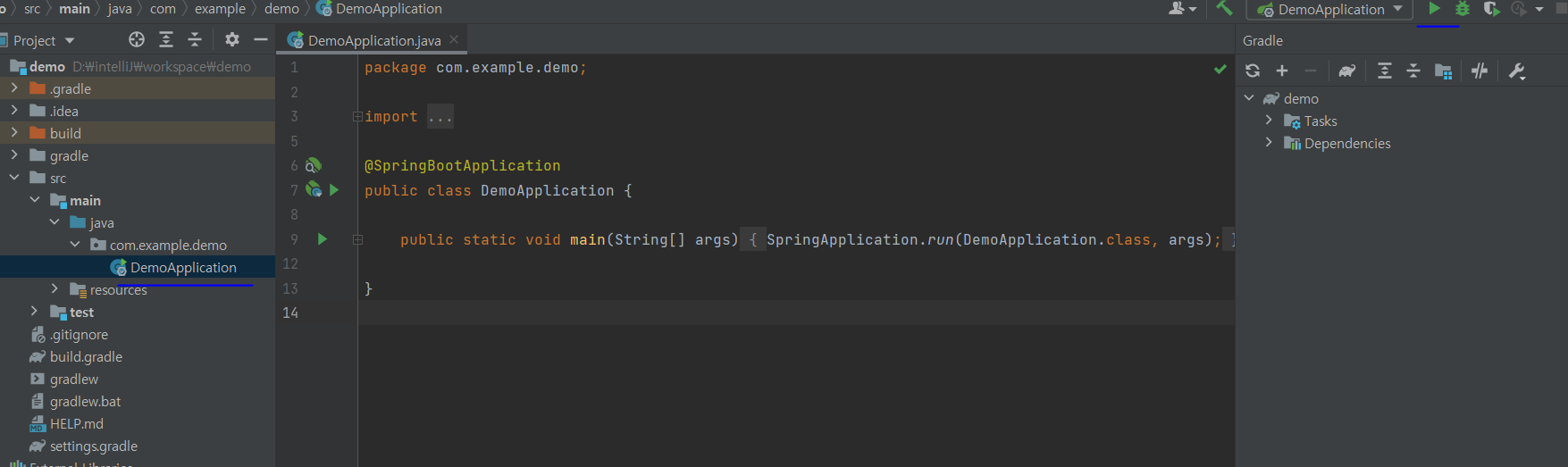Hide the Project tool window
Viewport: 1568px width, 467px height.
coord(261,39)
